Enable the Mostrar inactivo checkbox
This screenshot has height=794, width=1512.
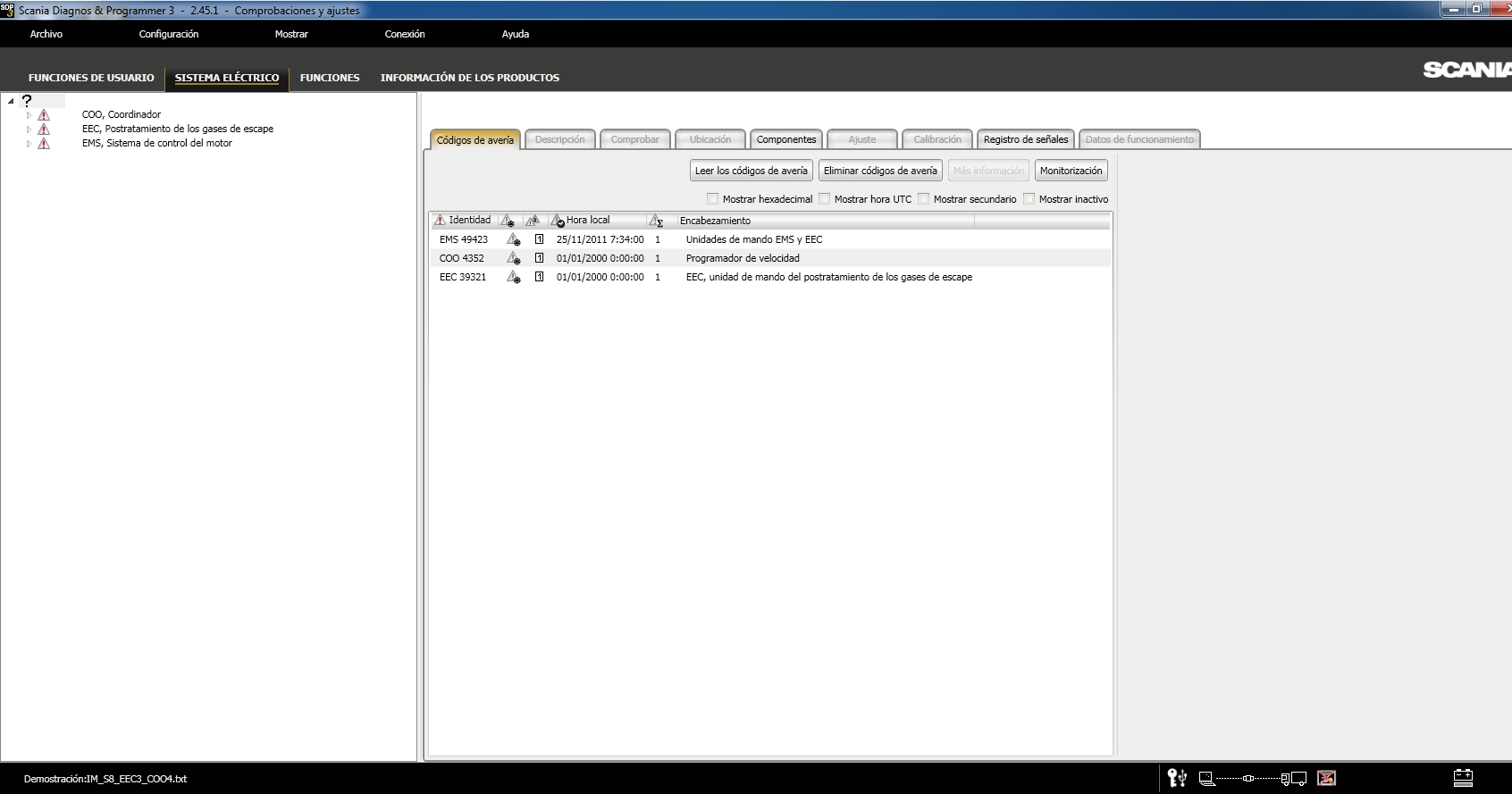[x=1029, y=199]
